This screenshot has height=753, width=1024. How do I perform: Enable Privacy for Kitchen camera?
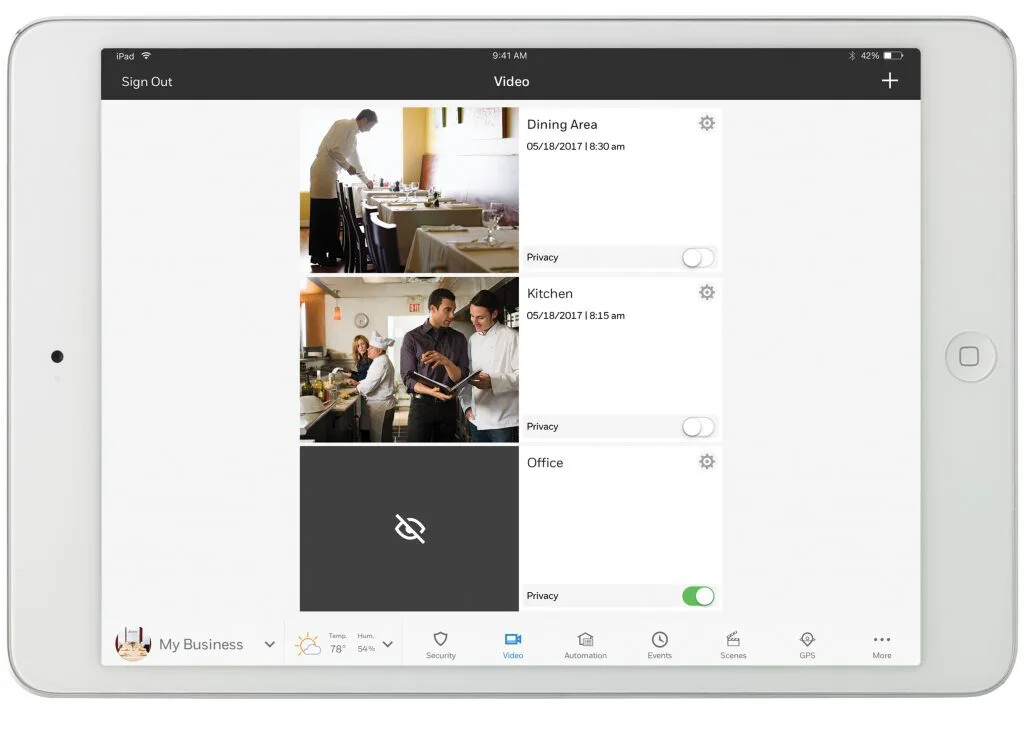pos(698,427)
